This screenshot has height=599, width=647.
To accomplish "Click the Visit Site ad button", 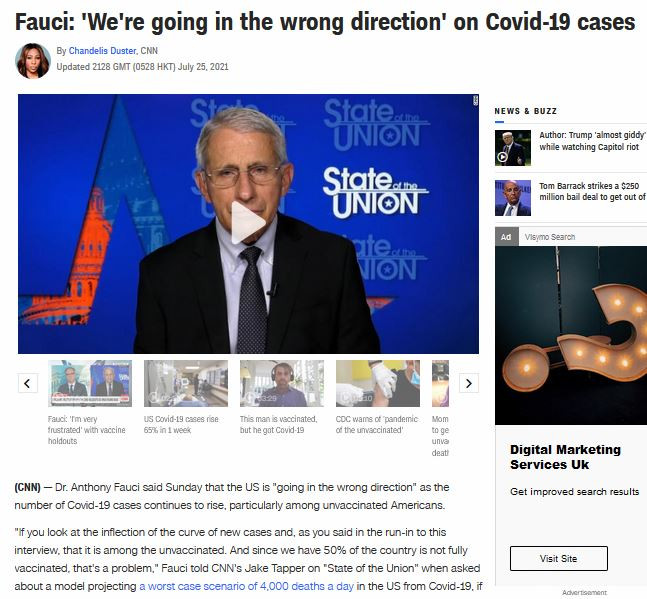I will [559, 559].
